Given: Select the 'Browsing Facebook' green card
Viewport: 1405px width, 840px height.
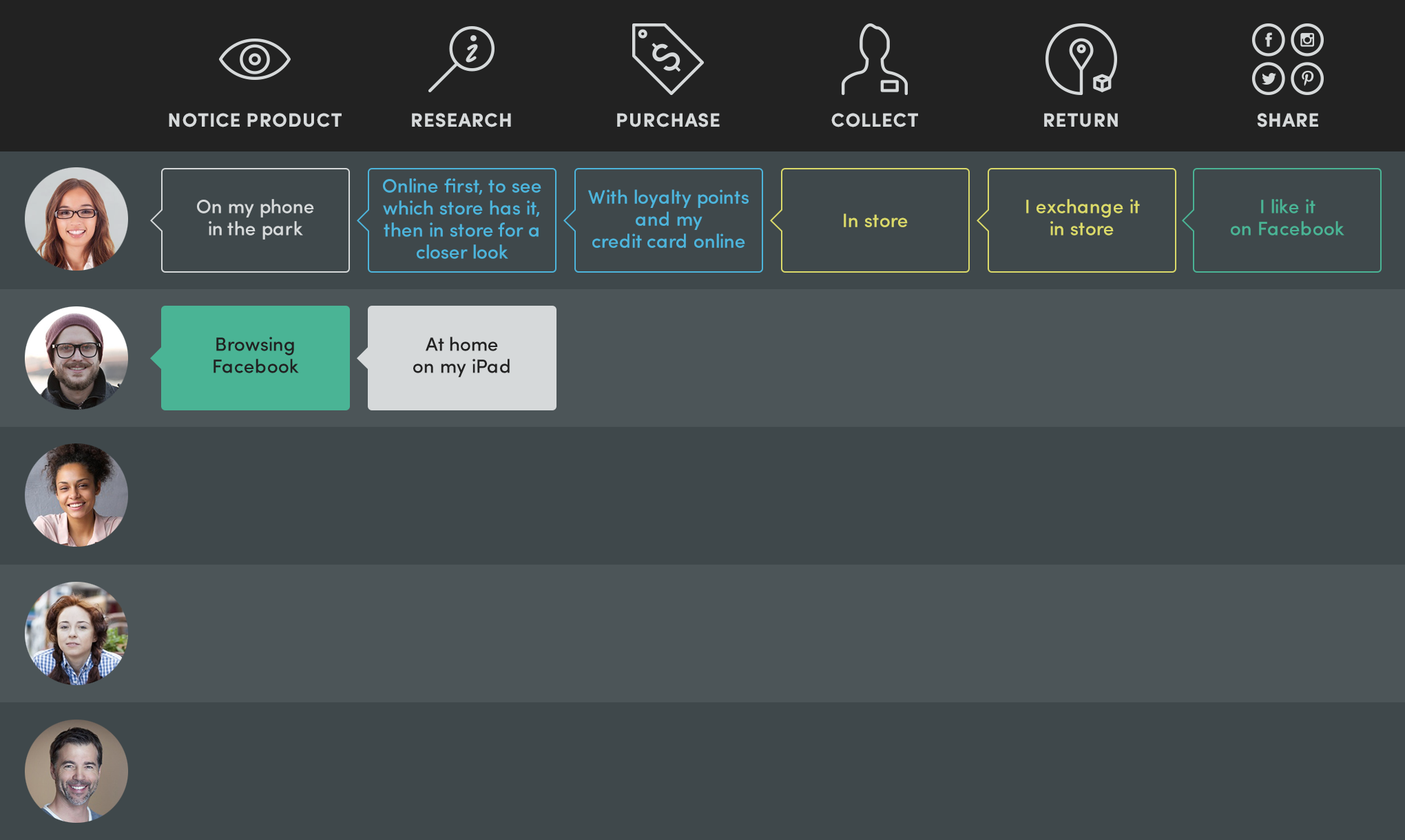Looking at the screenshot, I should click(x=256, y=358).
